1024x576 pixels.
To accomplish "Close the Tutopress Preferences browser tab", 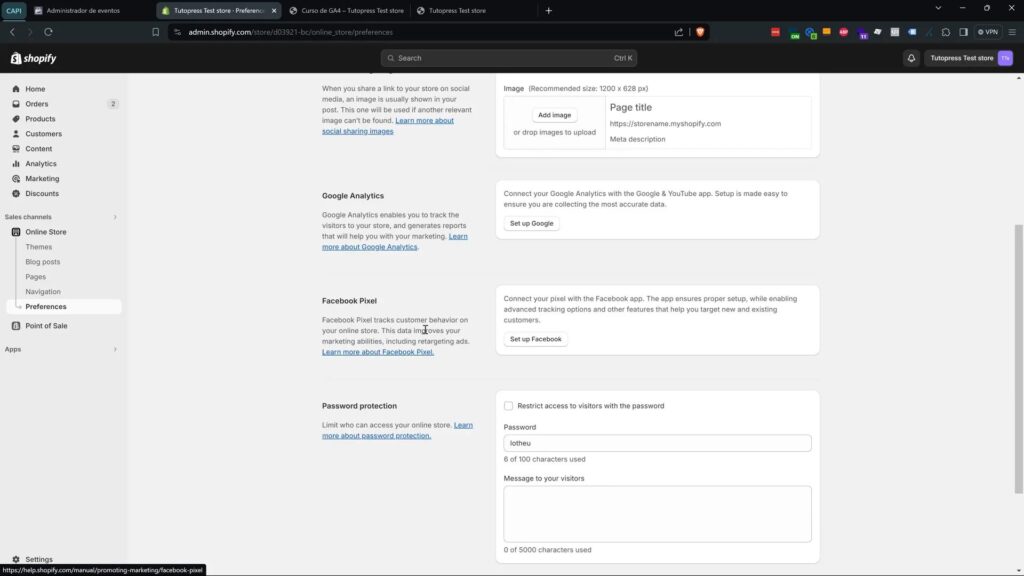I will [274, 10].
